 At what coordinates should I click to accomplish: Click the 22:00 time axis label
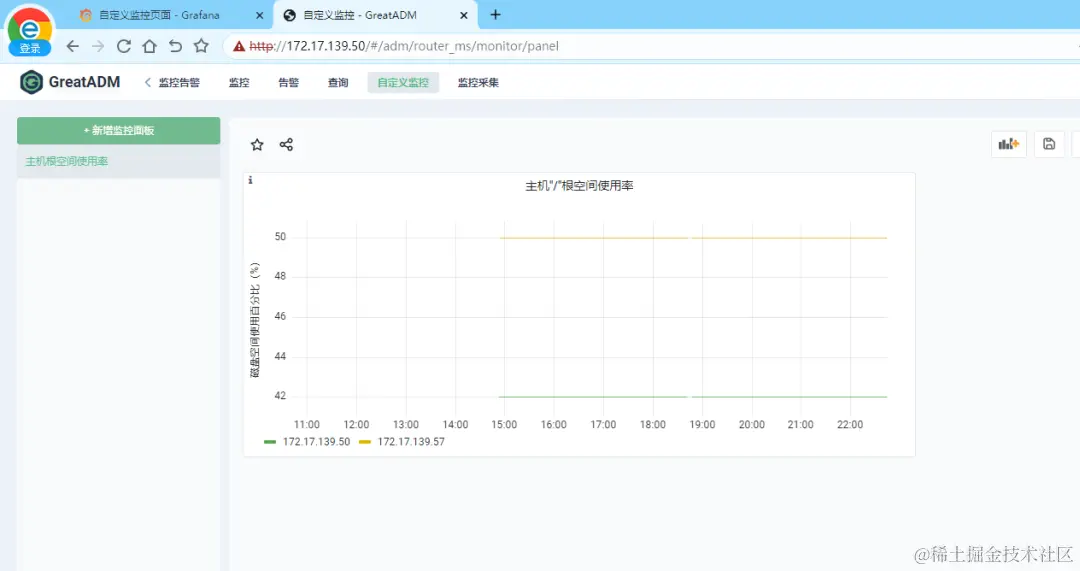click(850, 424)
